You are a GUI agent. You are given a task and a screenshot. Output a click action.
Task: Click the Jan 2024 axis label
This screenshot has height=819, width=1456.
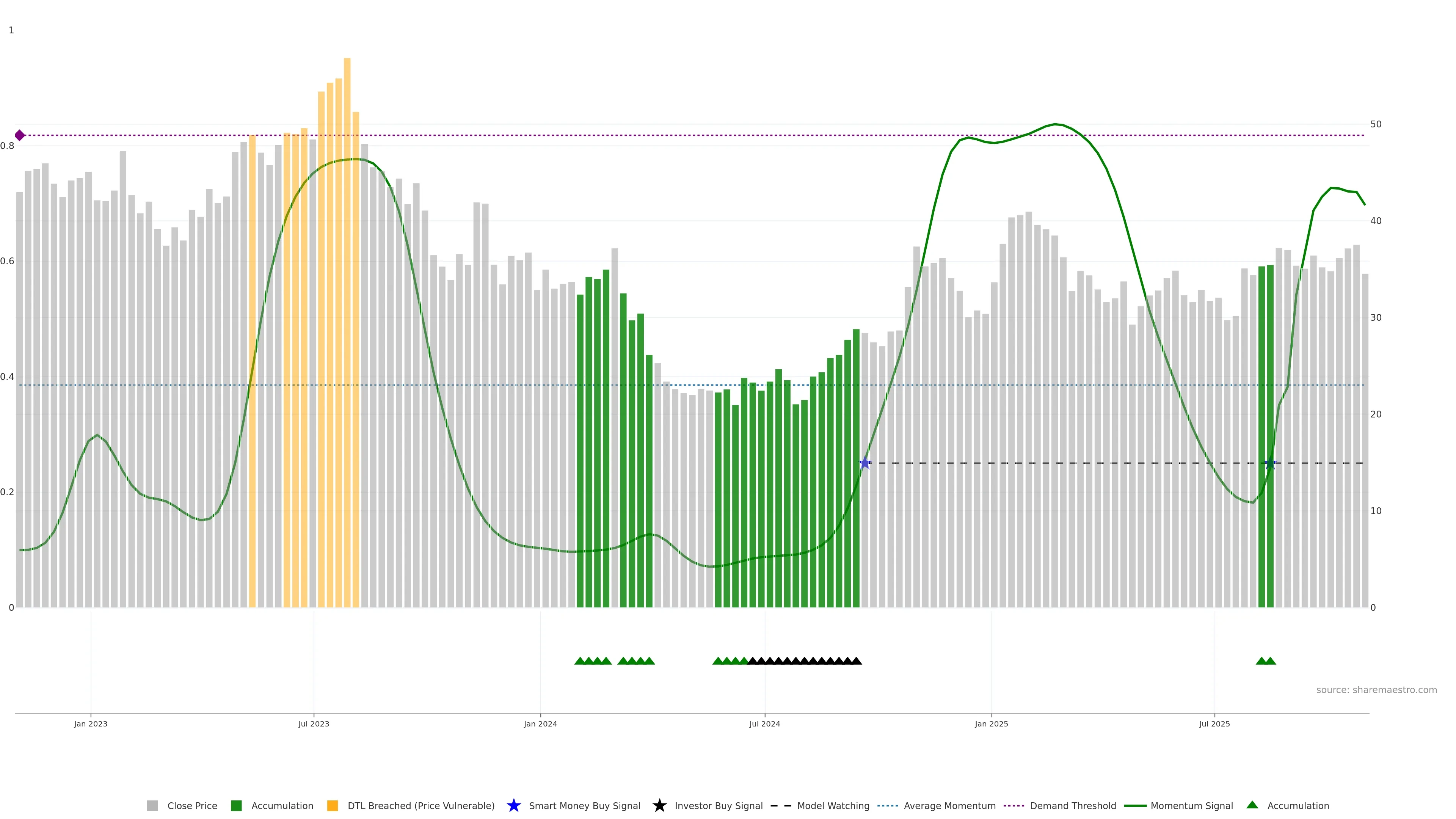point(540,724)
